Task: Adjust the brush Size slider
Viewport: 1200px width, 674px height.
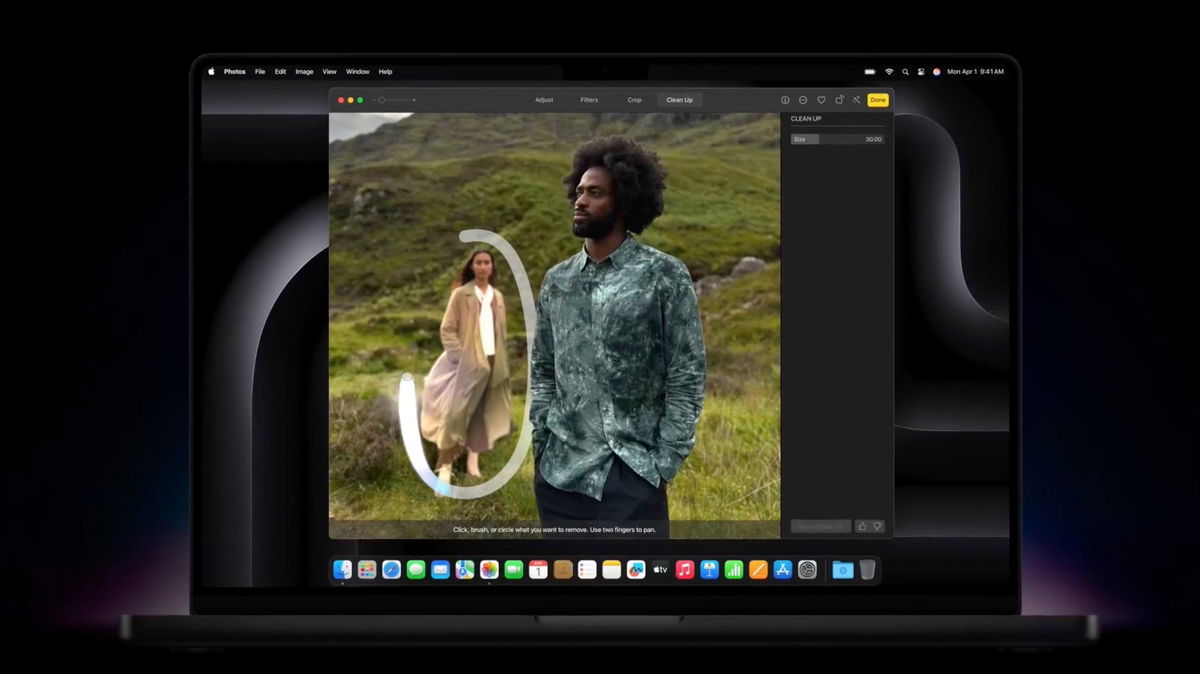Action: click(x=820, y=139)
